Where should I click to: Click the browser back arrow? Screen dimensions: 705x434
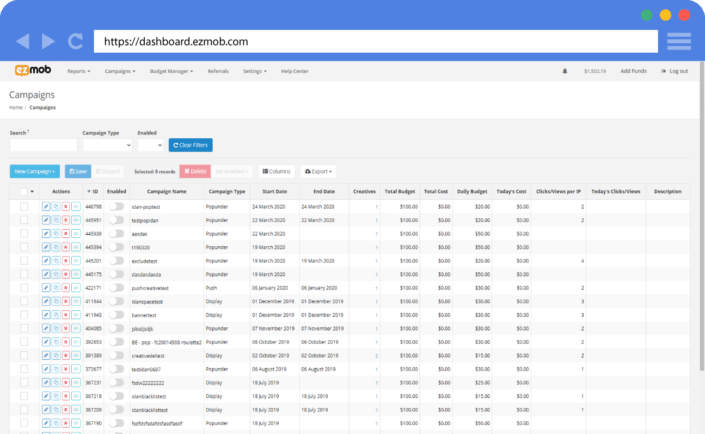[24, 42]
